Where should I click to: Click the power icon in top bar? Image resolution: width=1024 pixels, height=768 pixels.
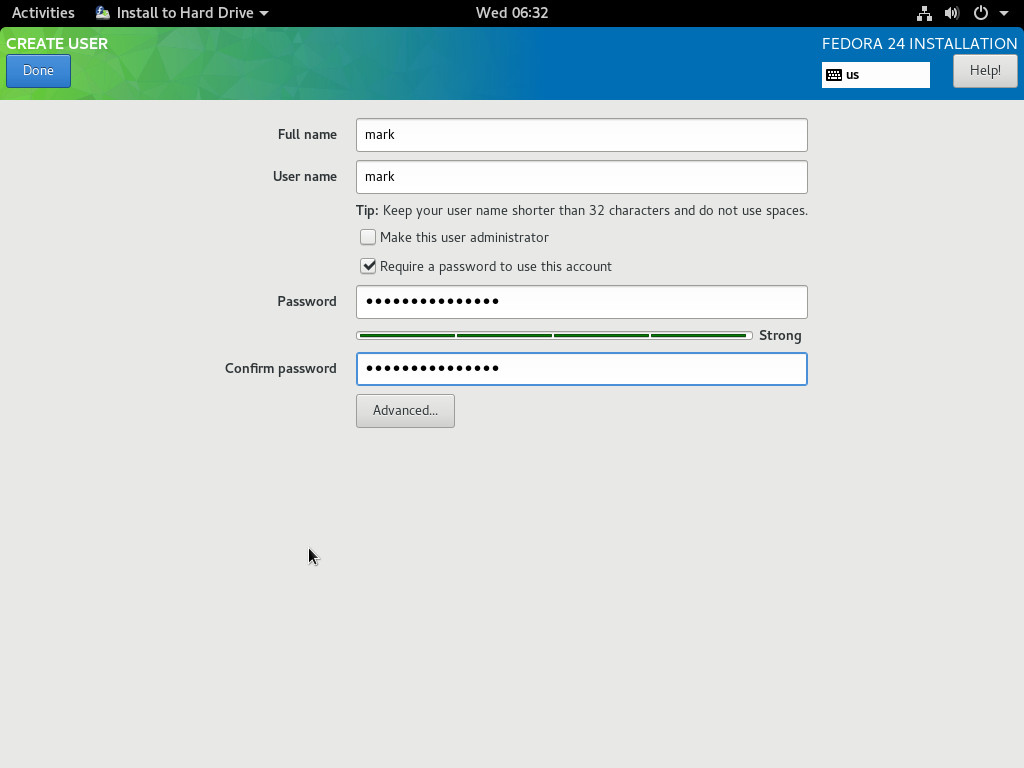[x=980, y=14]
